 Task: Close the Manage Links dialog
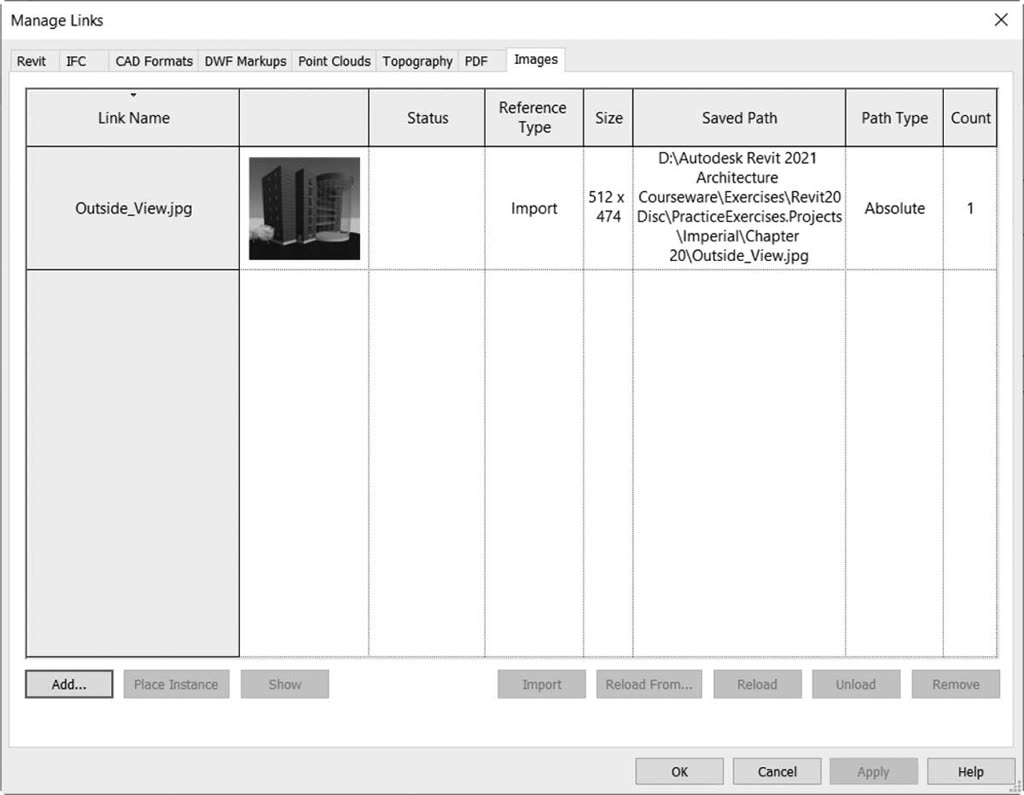(1001, 20)
